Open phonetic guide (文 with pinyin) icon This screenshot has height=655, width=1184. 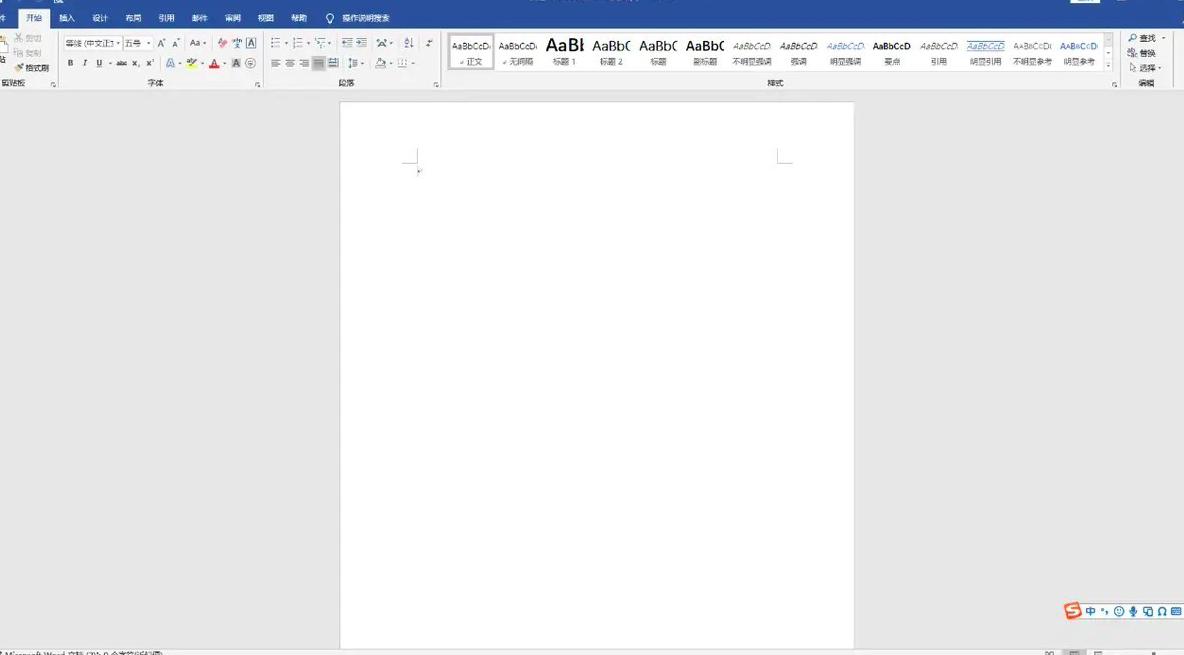pyautogui.click(x=237, y=43)
